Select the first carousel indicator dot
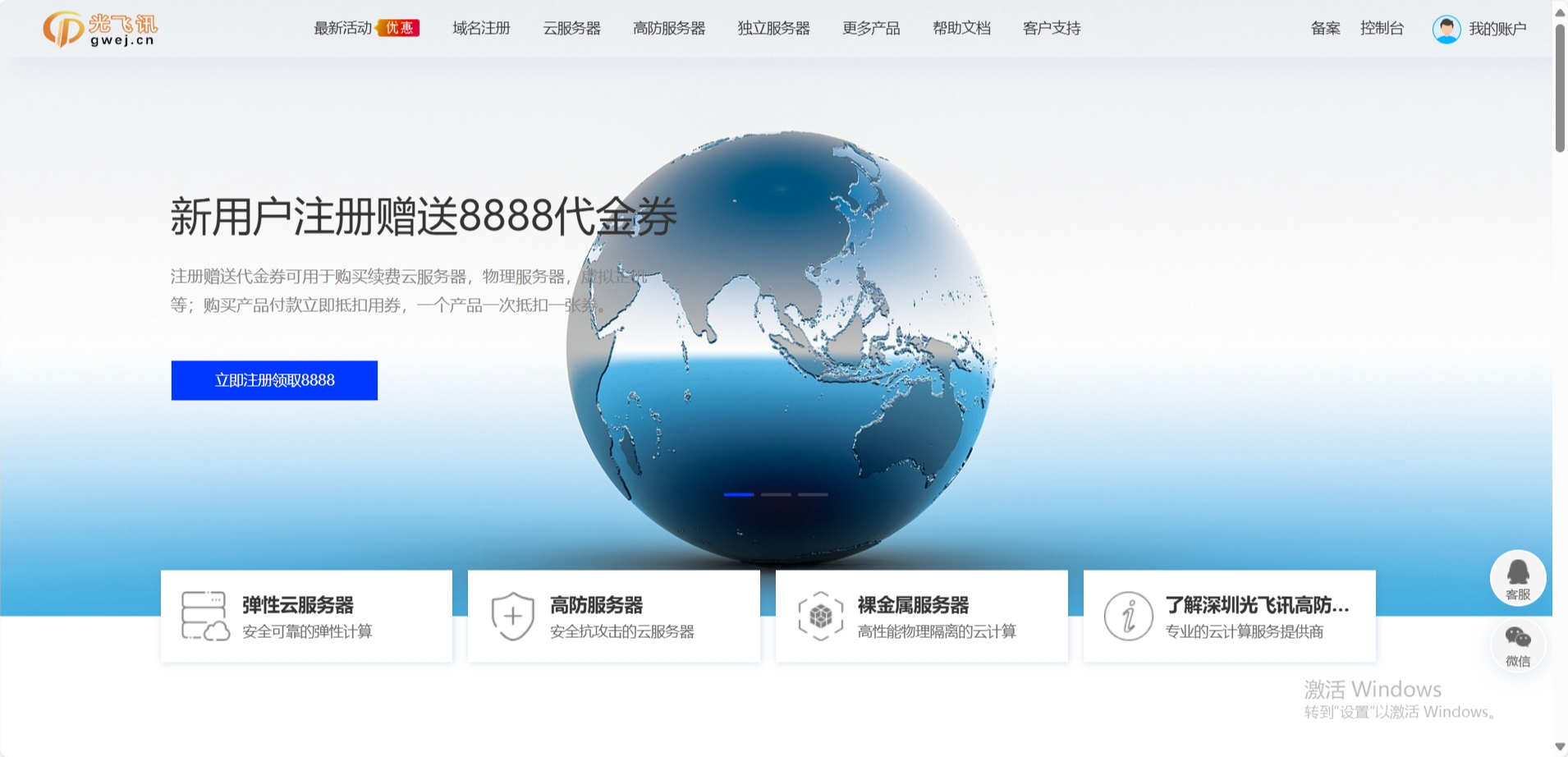 740,494
